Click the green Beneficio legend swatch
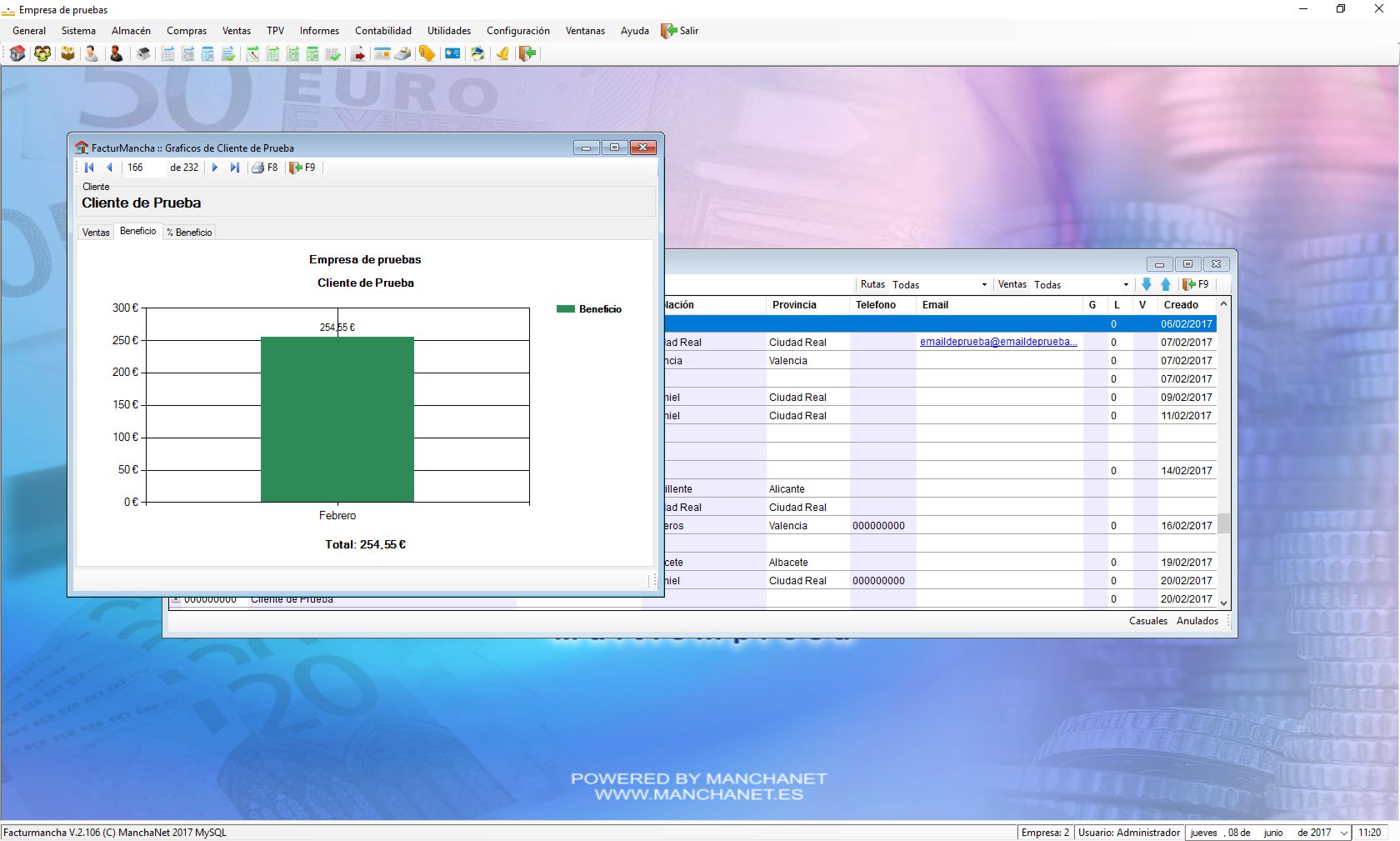Viewport: 1400px width, 841px height. [566, 309]
